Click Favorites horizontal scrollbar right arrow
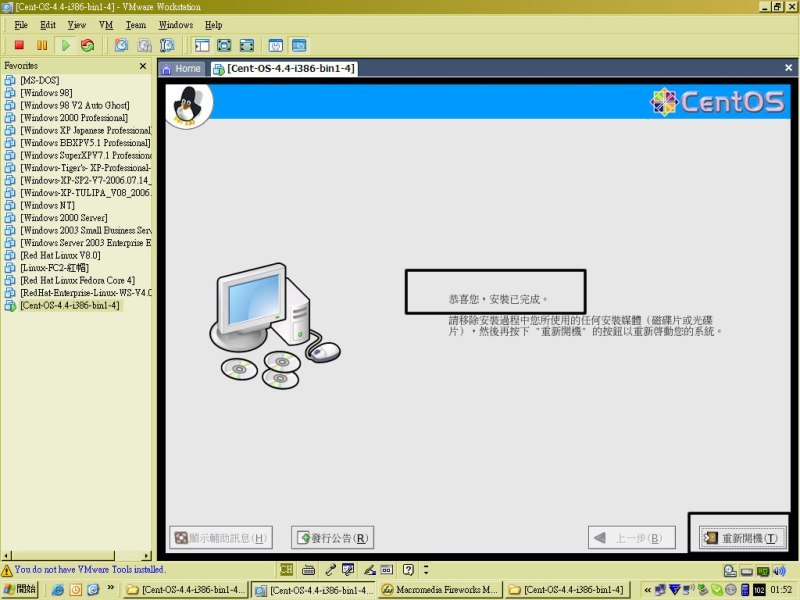800x600 pixels. click(x=147, y=555)
